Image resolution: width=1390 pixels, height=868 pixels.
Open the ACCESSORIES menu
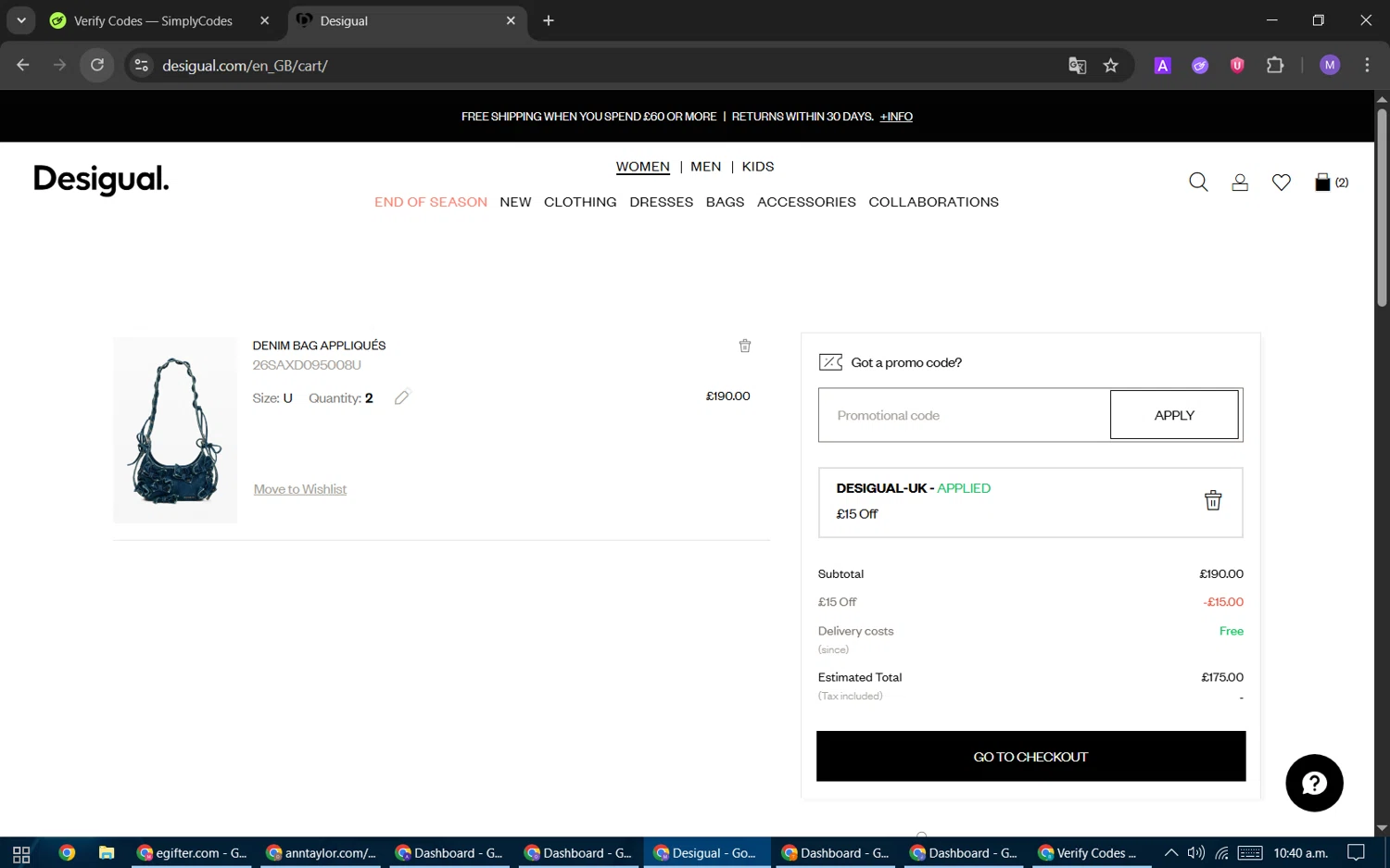tap(806, 202)
